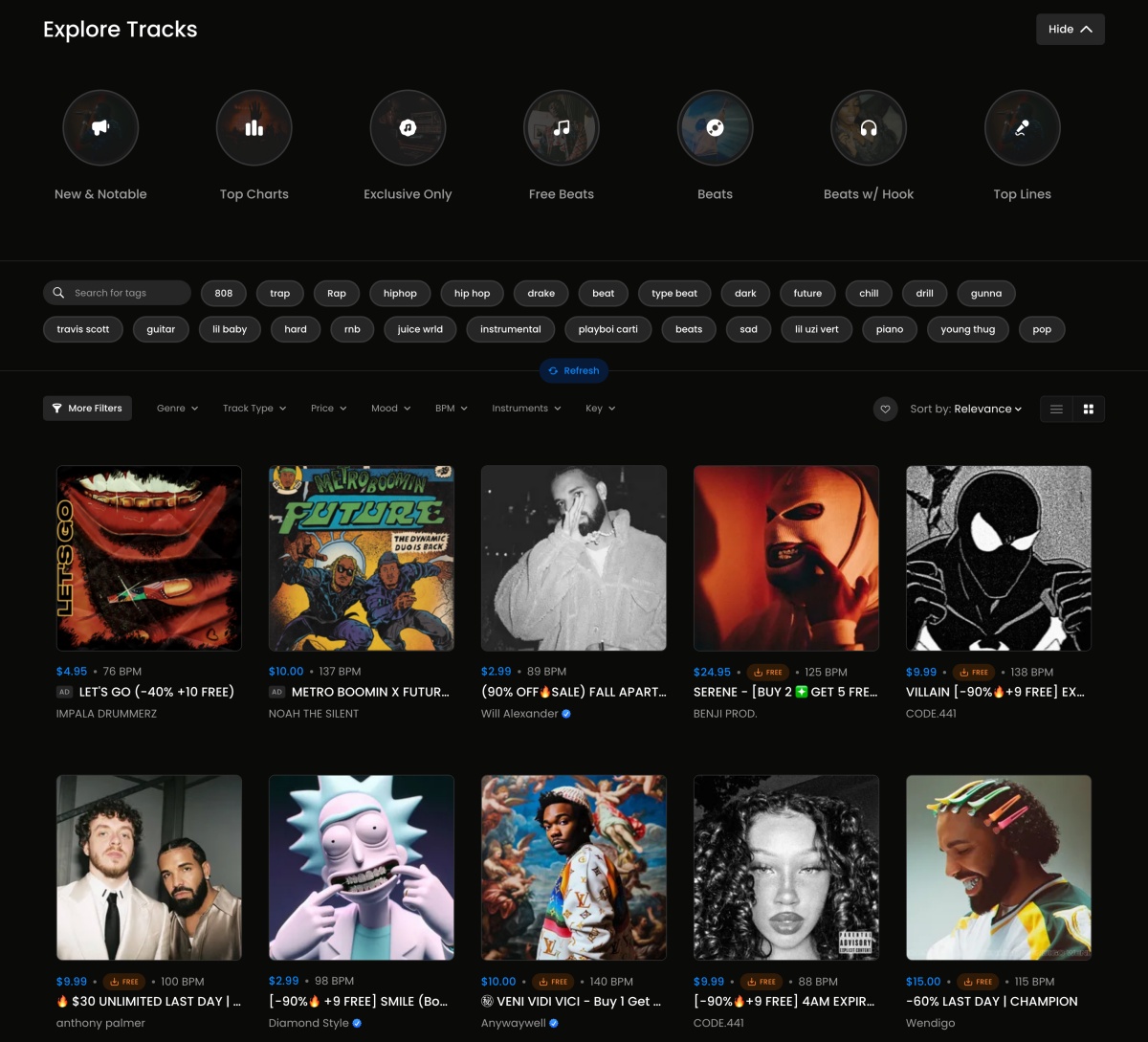Click the free download badge on $30 UNLIMITED
The image size is (1148, 1042).
124,982
